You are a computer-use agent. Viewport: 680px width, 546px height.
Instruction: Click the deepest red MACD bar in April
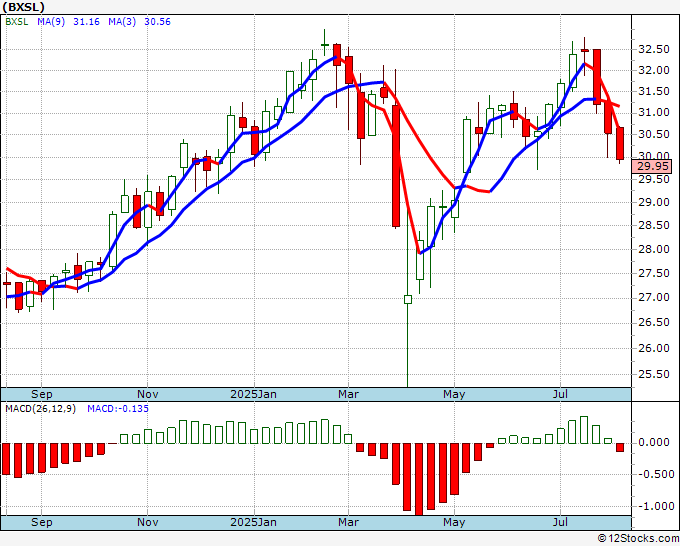419,479
